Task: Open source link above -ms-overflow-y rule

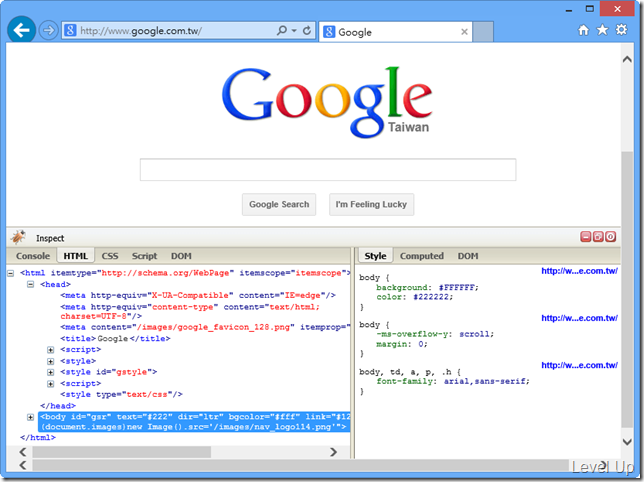Action: tap(579, 318)
